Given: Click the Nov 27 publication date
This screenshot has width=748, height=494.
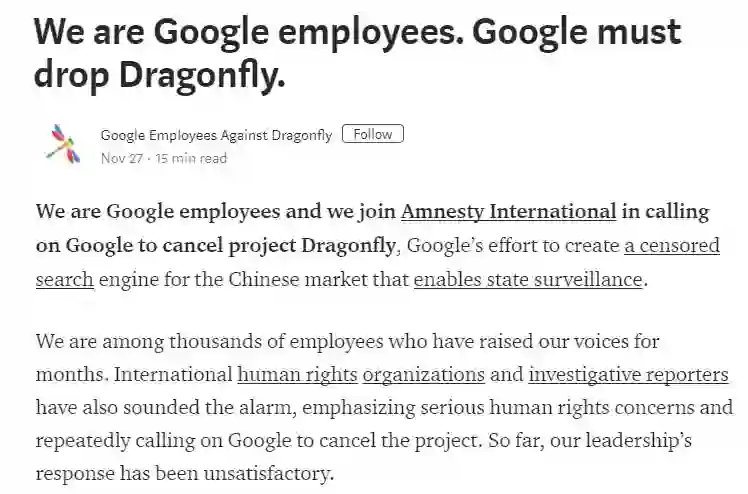Looking at the screenshot, I should pos(120,158).
